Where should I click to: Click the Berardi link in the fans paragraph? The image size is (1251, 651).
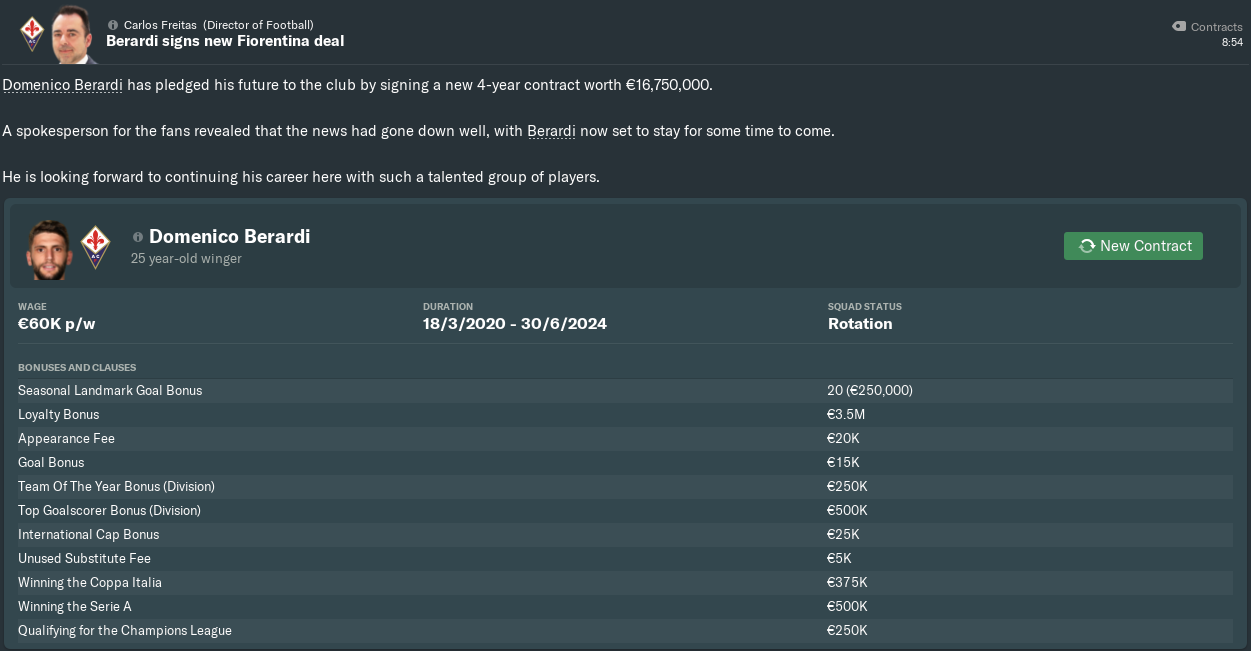(x=551, y=131)
